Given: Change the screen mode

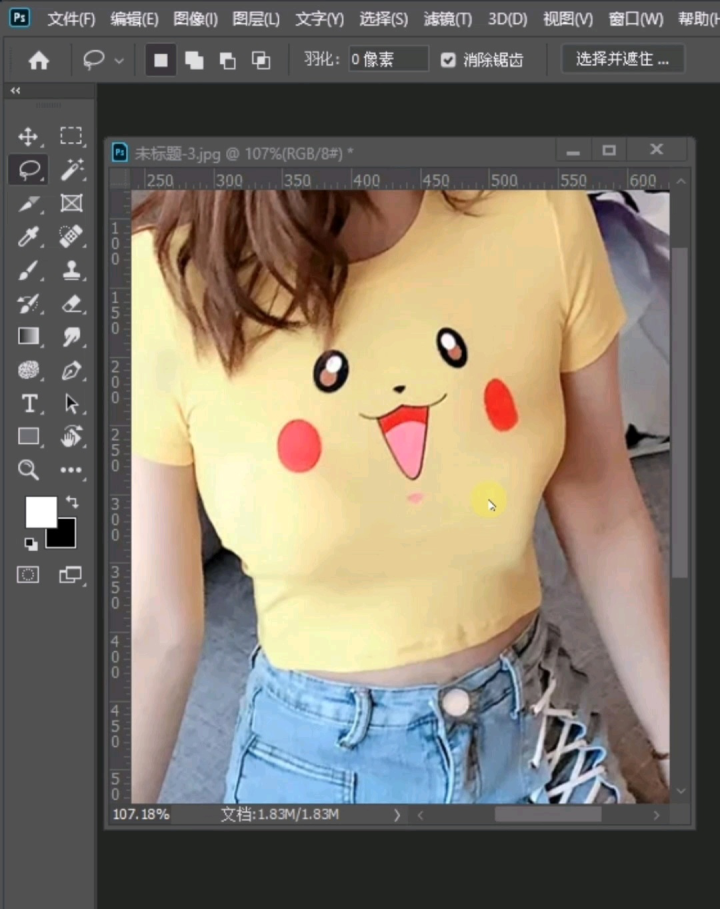Looking at the screenshot, I should pyautogui.click(x=71, y=575).
